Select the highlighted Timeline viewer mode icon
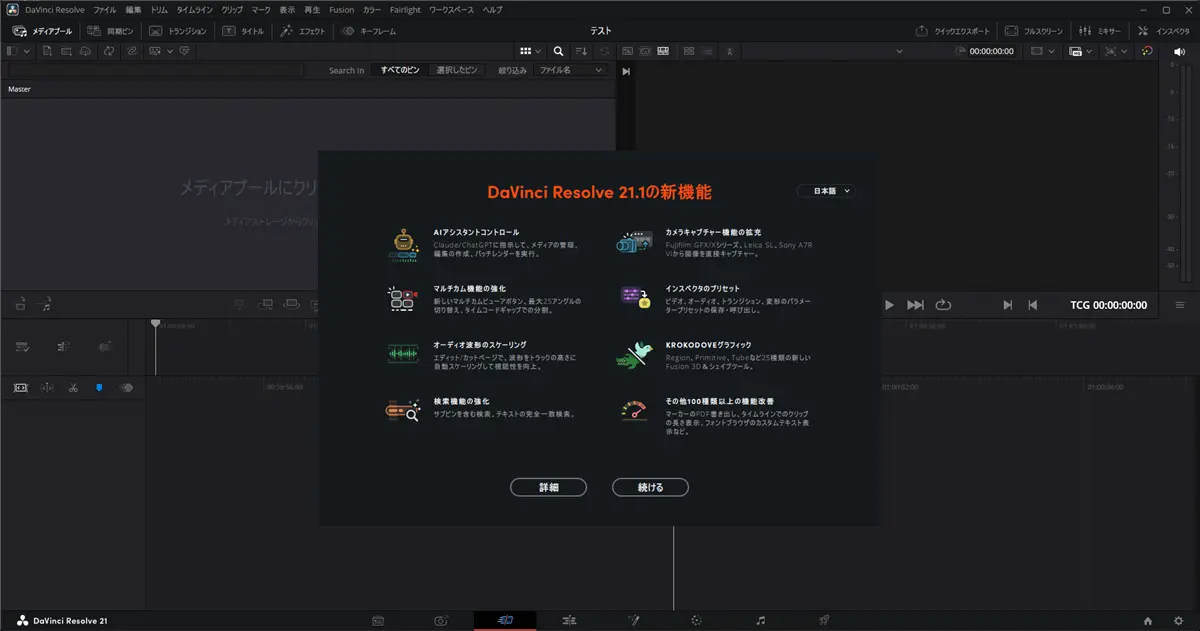 (663, 51)
